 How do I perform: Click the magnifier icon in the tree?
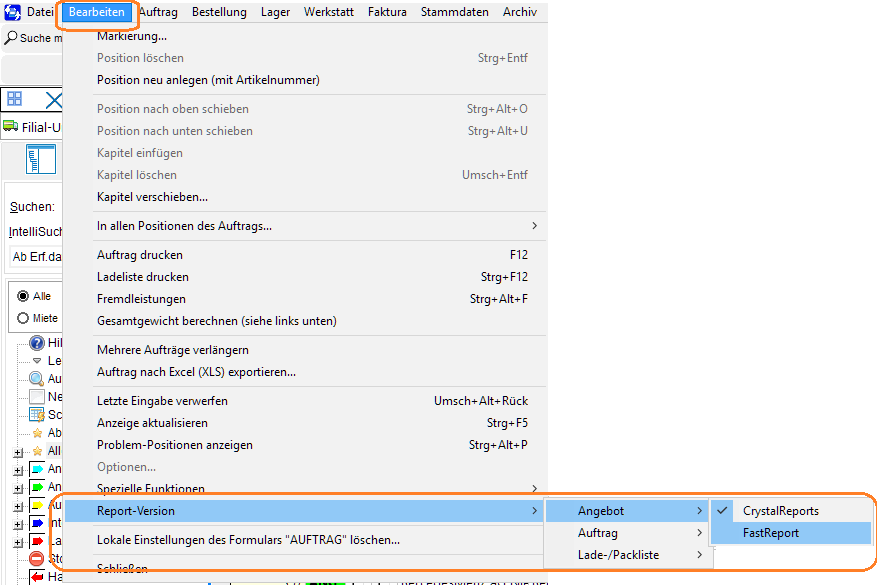point(36,379)
